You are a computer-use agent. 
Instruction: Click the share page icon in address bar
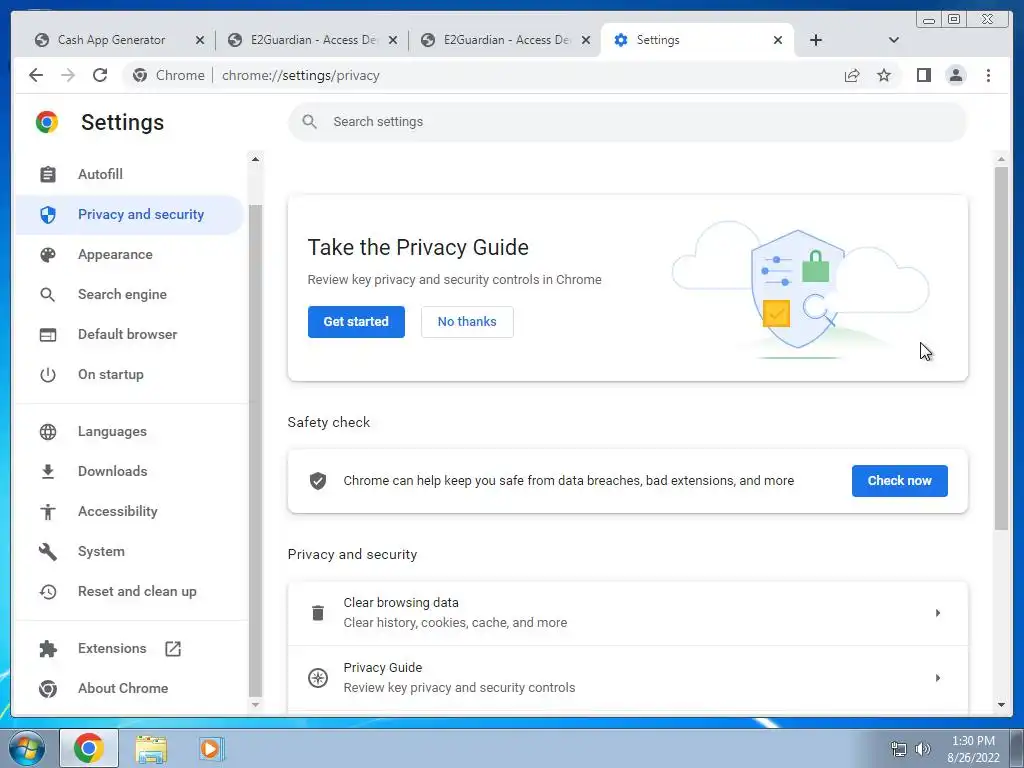coord(852,75)
